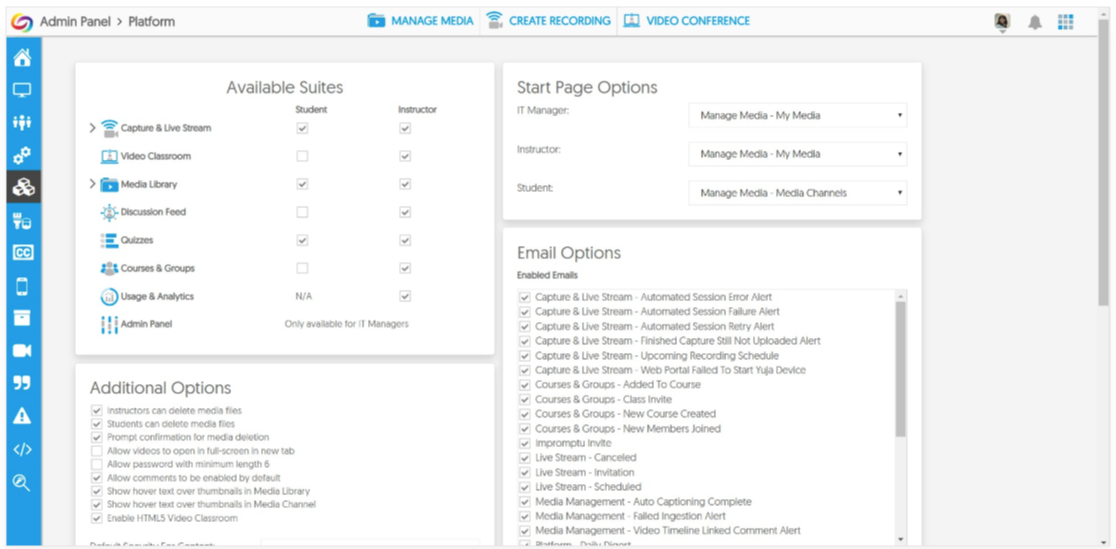Image resolution: width=1116 pixels, height=549 pixels.
Task: Click the YuJa logo icon
Action: pos(21,21)
